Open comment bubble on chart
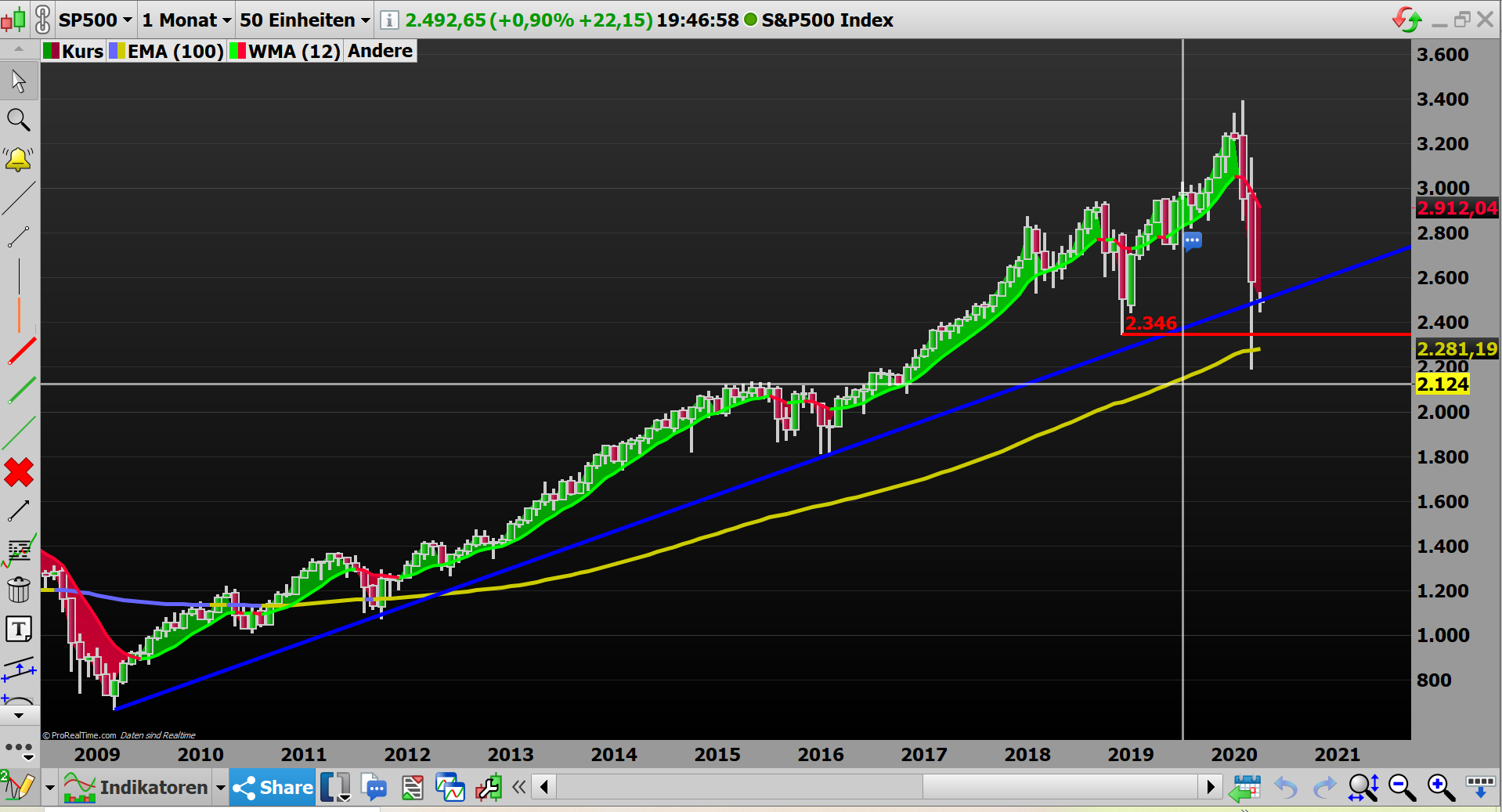 [1193, 240]
